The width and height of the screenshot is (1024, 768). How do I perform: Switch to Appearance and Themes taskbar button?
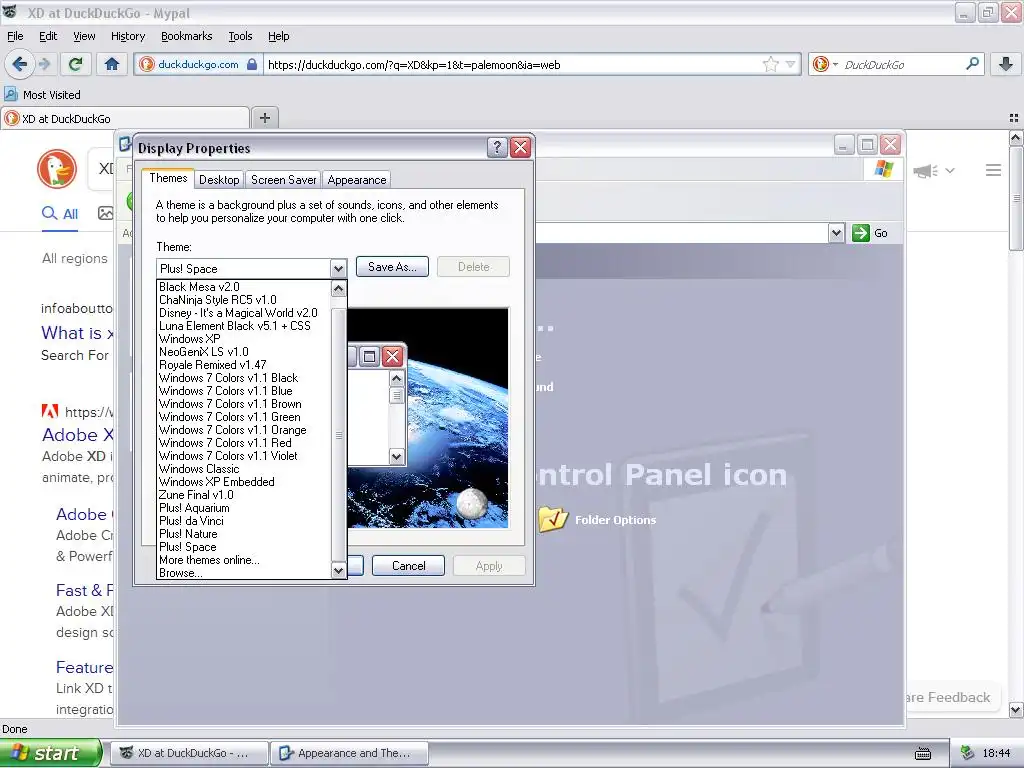tap(349, 753)
